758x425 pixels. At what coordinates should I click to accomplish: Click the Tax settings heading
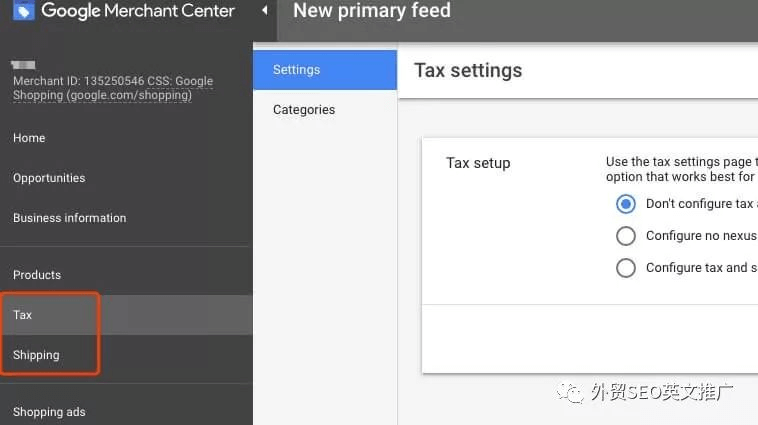coord(468,71)
